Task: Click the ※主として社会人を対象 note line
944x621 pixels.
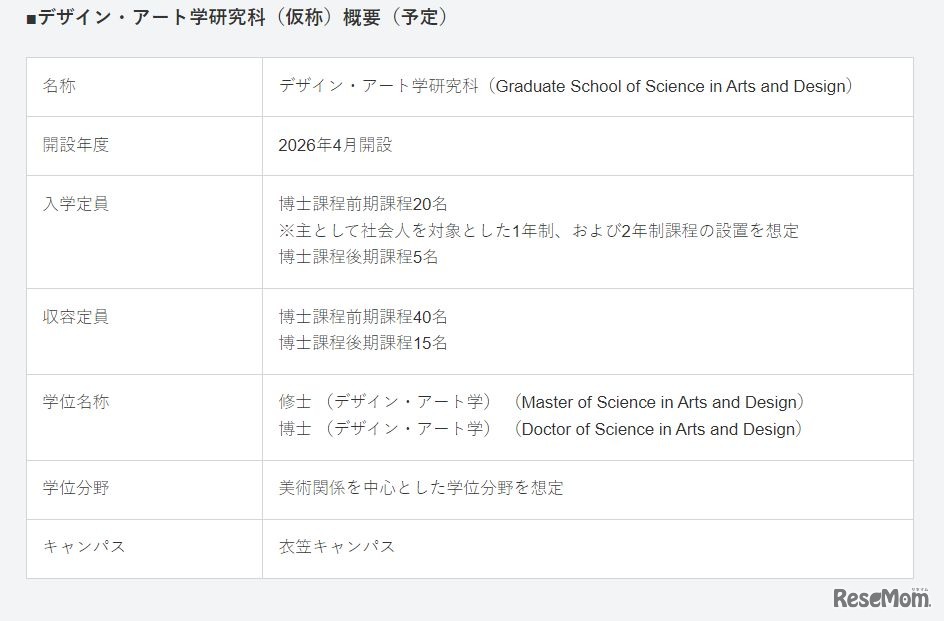Action: click(538, 231)
